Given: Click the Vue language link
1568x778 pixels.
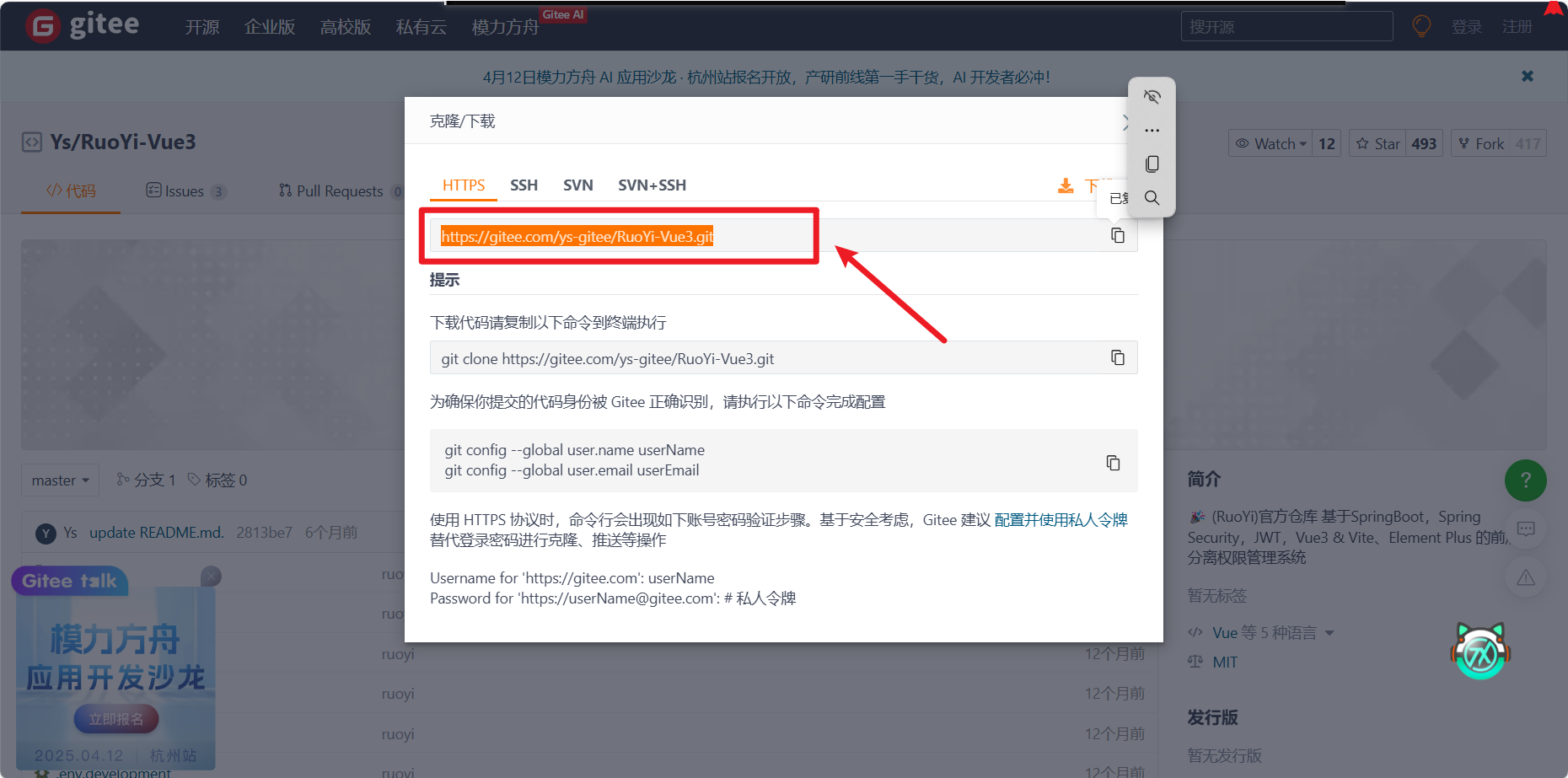Looking at the screenshot, I should tap(1225, 633).
